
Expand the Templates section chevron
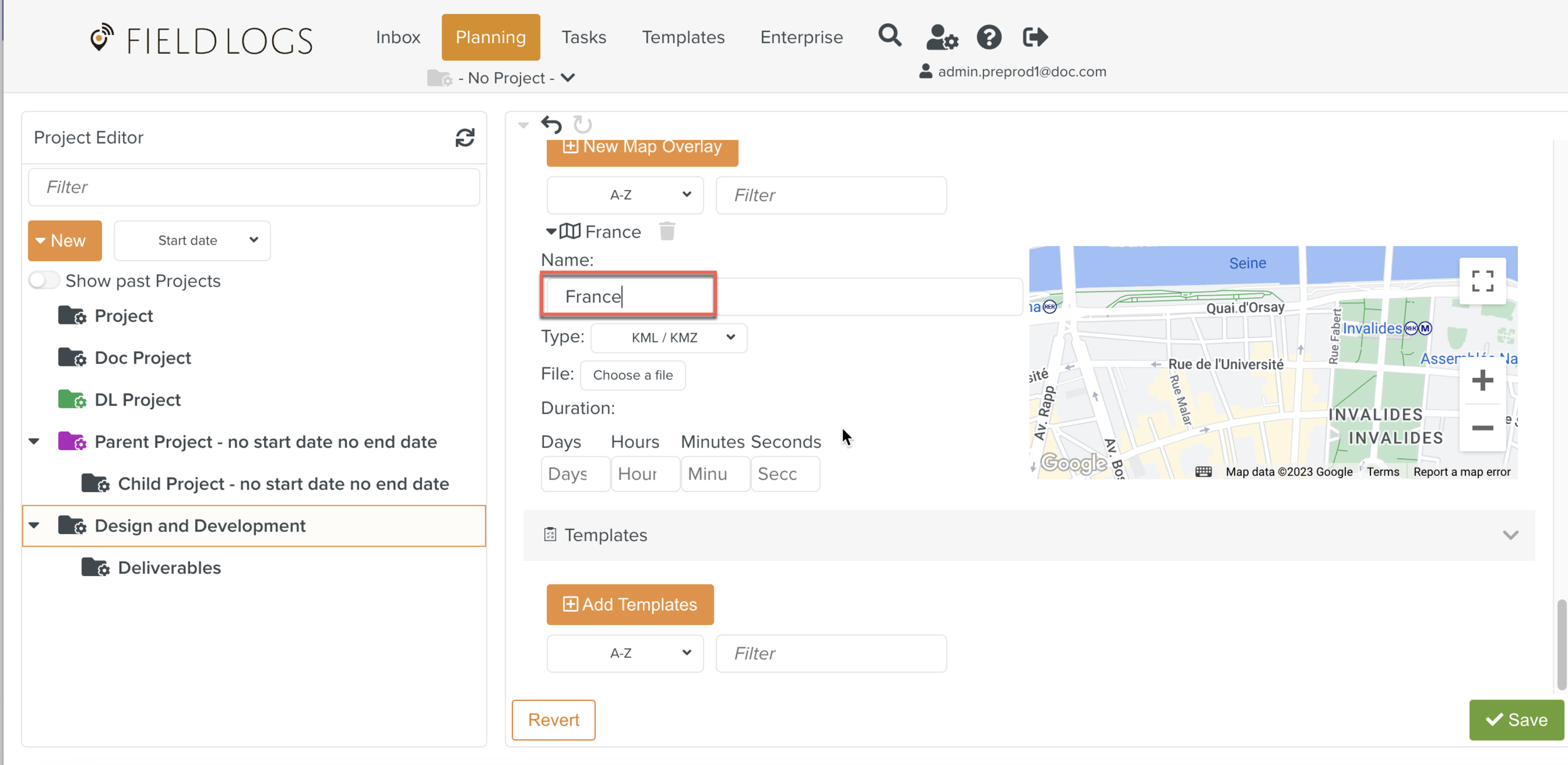click(1510, 535)
